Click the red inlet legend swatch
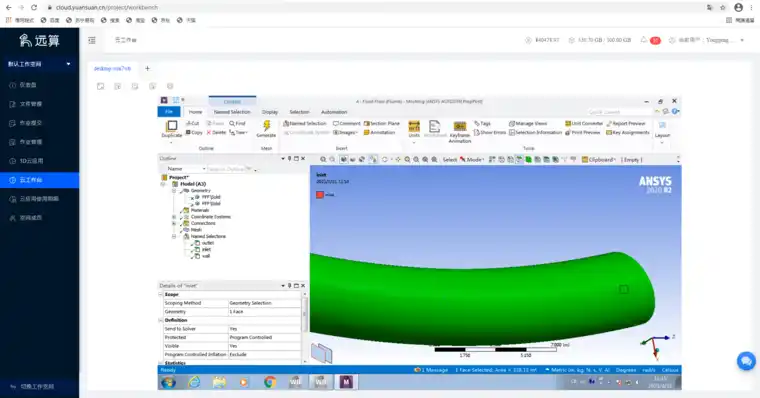This screenshot has height=398, width=760. [320, 195]
